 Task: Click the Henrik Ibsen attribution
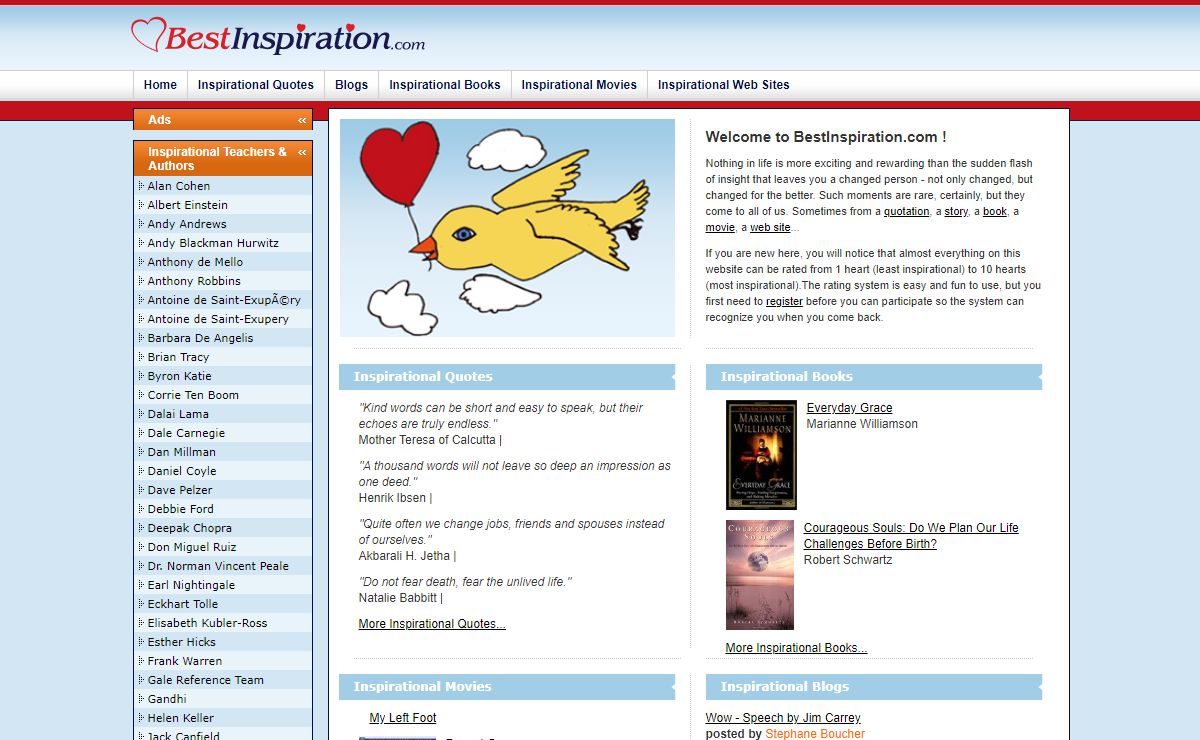click(x=392, y=498)
